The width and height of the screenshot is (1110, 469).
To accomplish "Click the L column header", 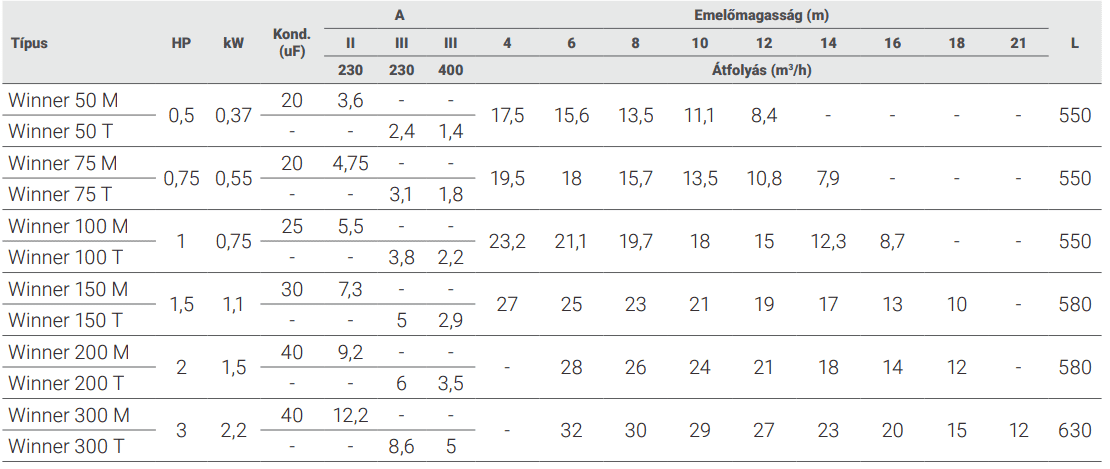I will point(1074,44).
